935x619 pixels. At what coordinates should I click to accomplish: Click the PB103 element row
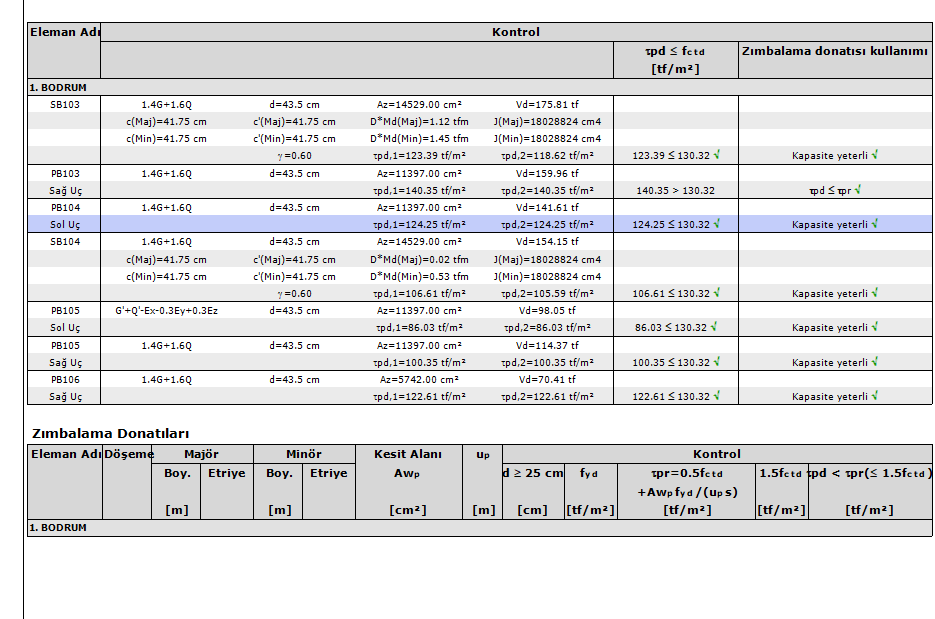click(x=65, y=173)
